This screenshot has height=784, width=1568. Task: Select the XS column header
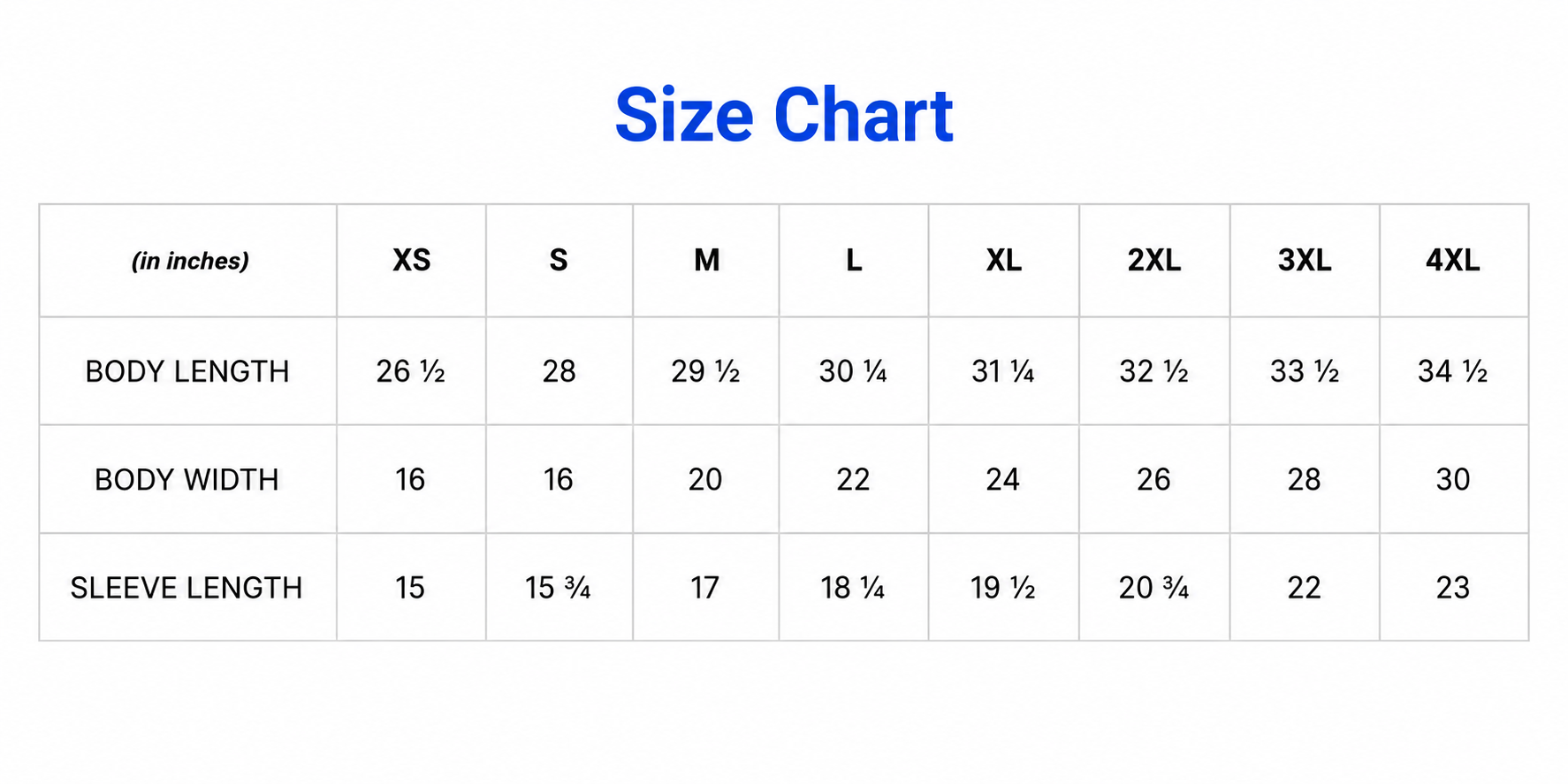click(412, 260)
